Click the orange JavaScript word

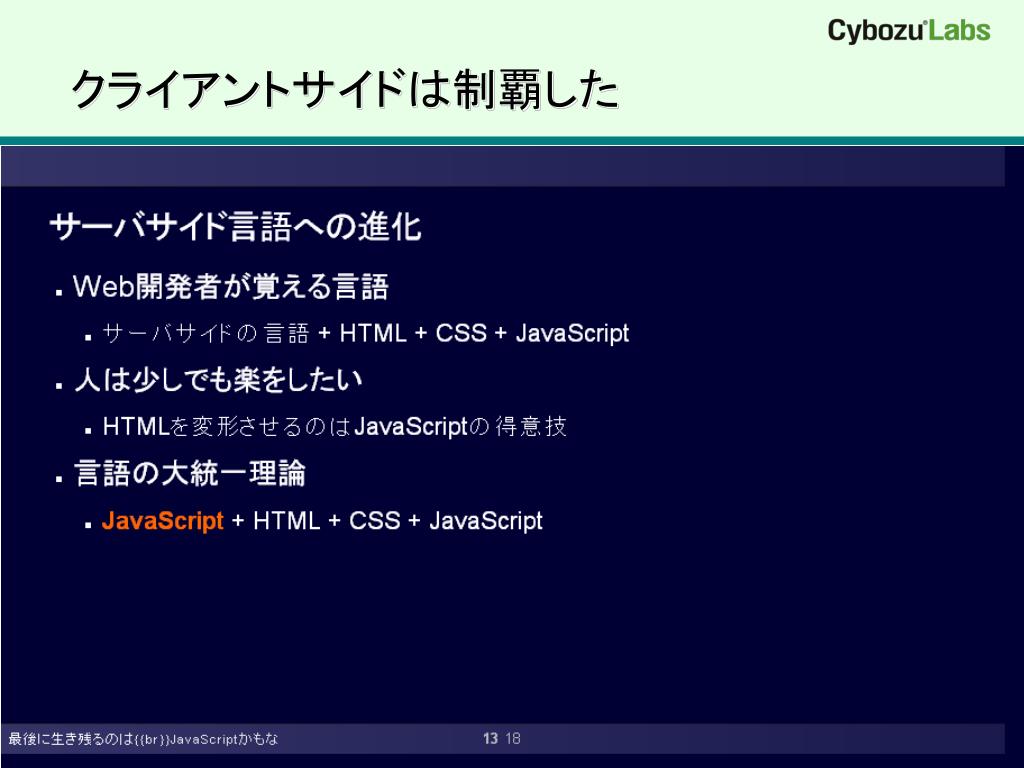coord(163,520)
